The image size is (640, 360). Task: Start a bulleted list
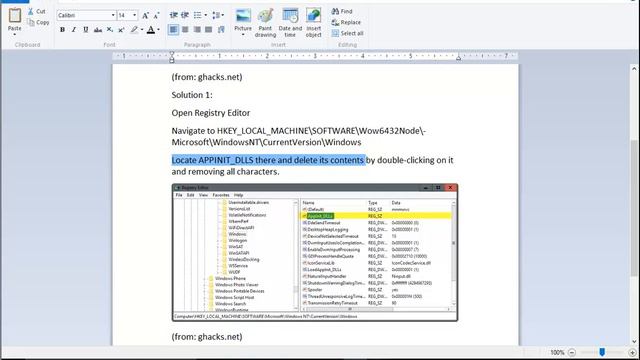pos(198,16)
